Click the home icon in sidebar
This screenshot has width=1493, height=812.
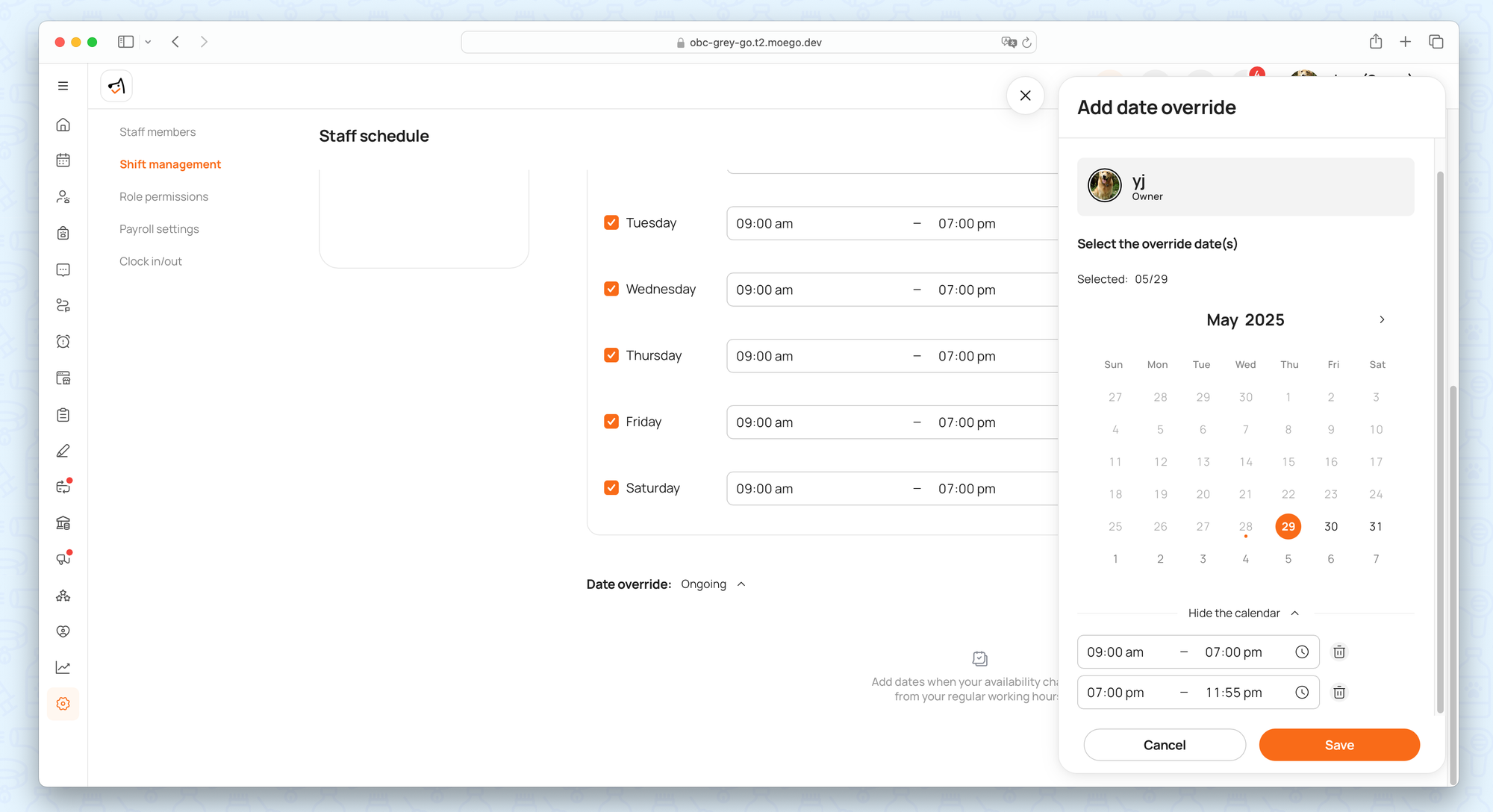(x=63, y=125)
